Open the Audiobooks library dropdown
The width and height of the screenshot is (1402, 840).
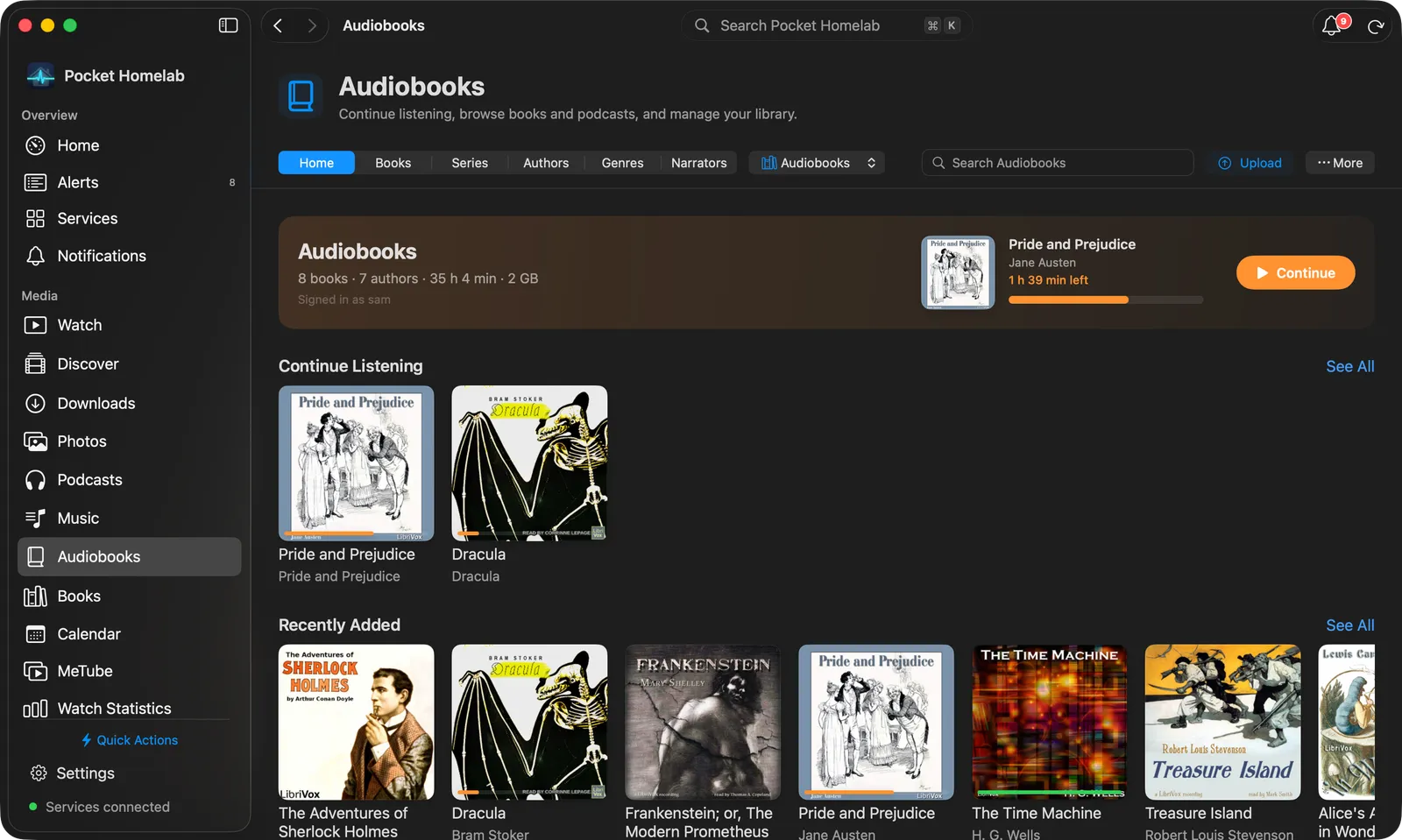click(817, 163)
